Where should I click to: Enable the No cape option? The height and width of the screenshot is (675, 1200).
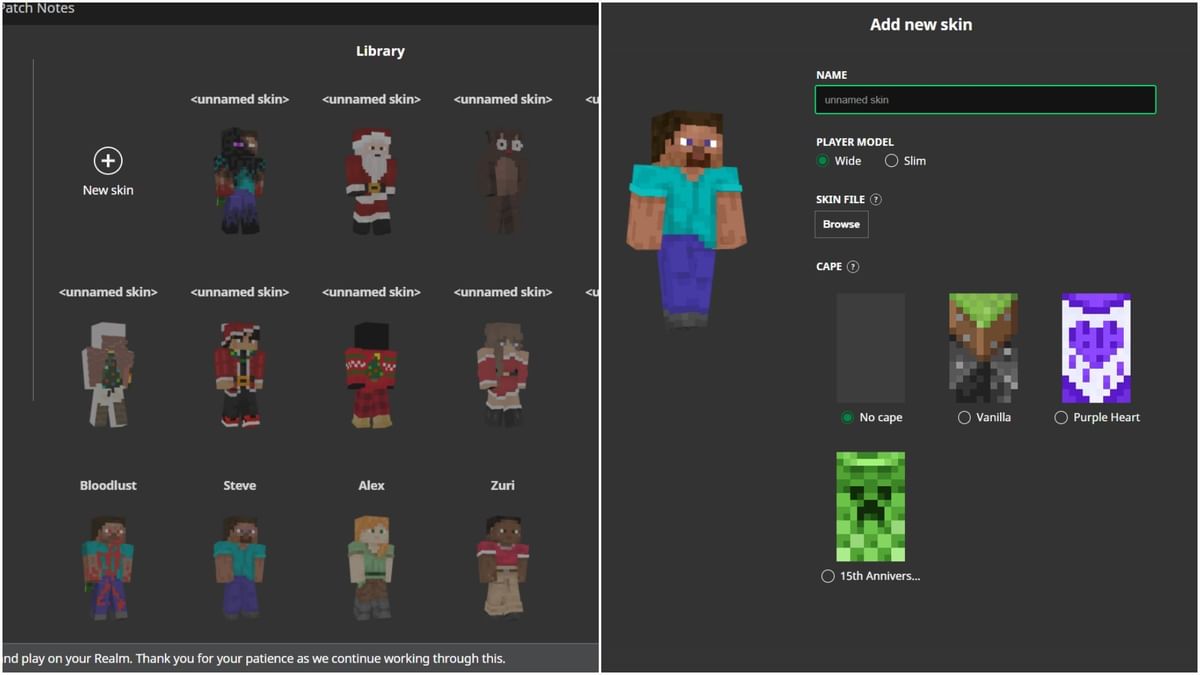coord(847,417)
